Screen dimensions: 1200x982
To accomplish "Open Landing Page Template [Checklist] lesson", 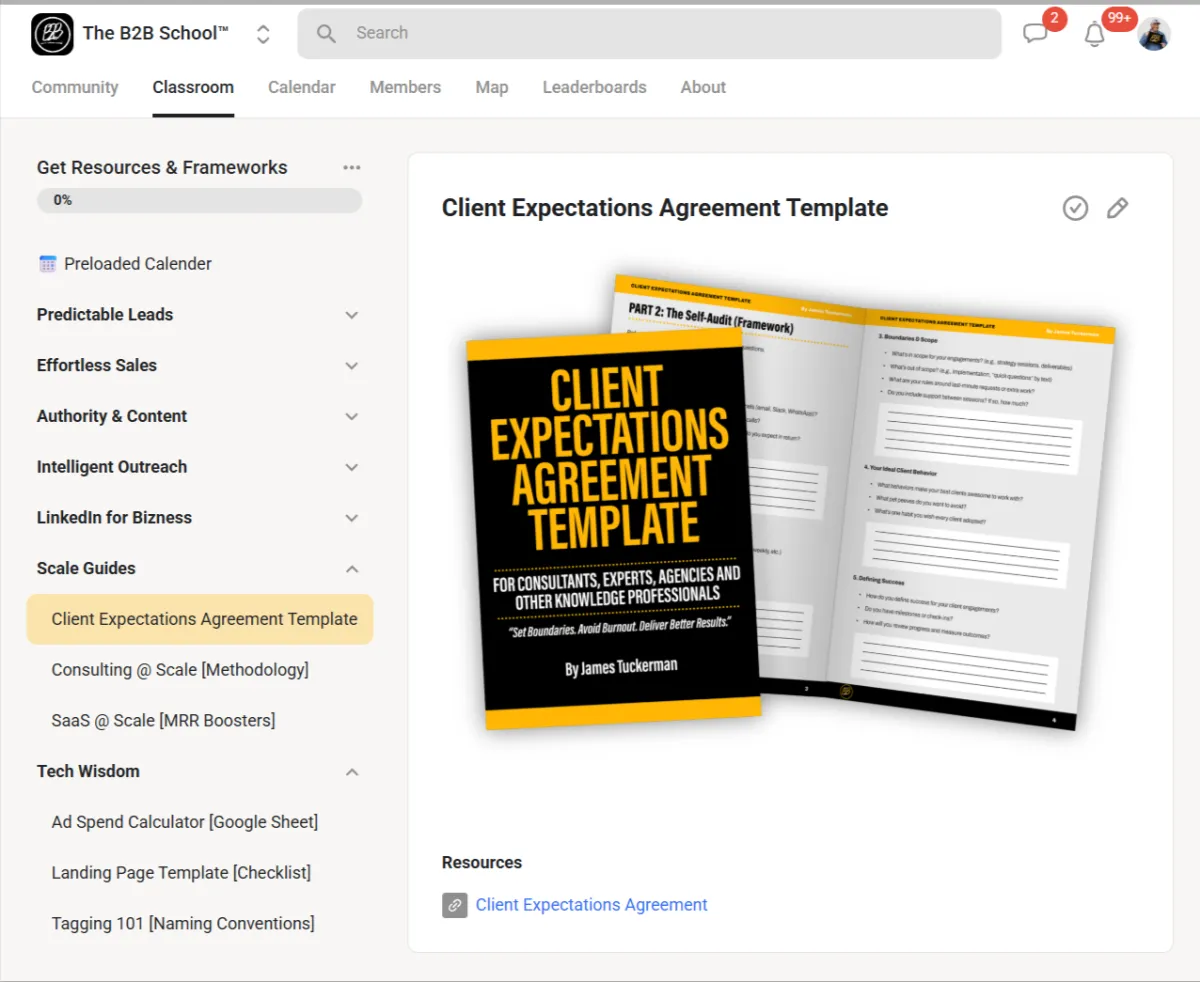I will 181,873.
